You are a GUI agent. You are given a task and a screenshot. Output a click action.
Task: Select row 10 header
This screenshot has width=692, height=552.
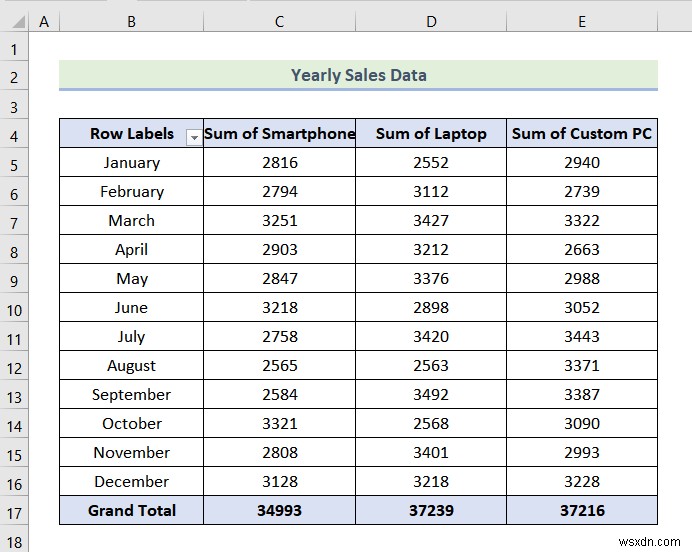pyautogui.click(x=14, y=310)
